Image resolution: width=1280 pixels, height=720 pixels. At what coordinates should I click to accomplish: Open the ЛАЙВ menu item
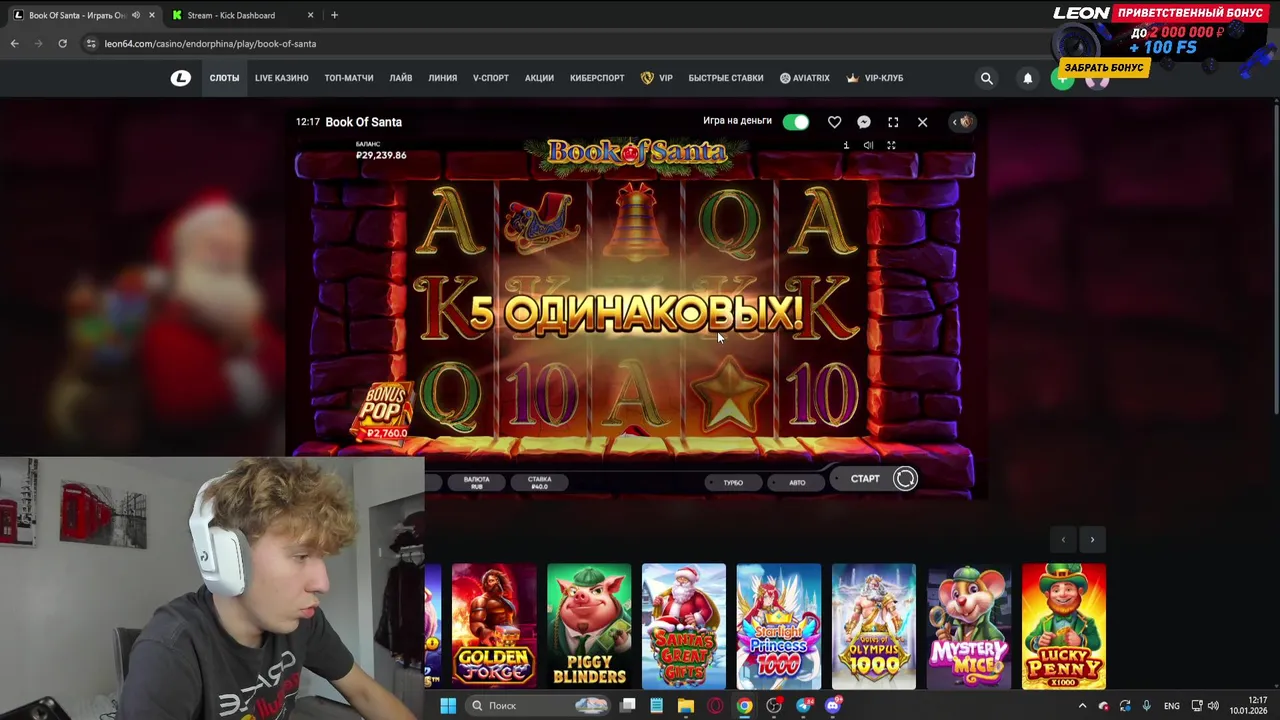401,78
